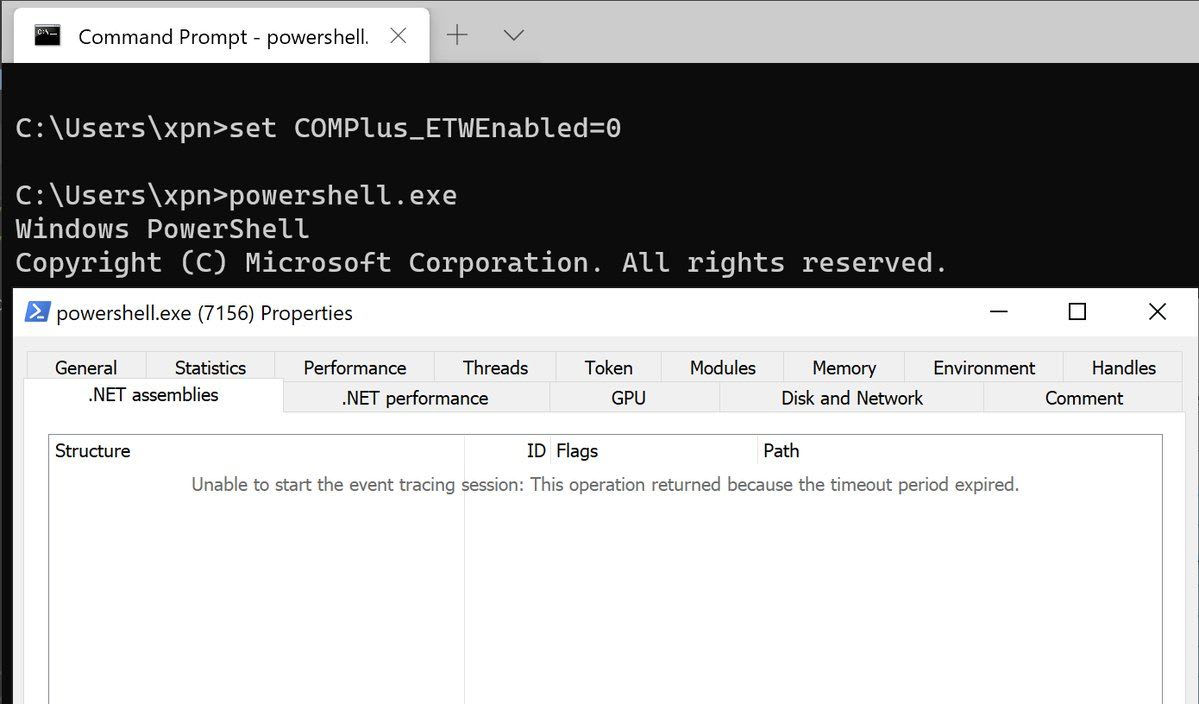This screenshot has width=1199, height=704.
Task: View the .NET performance tab
Action: 415,398
